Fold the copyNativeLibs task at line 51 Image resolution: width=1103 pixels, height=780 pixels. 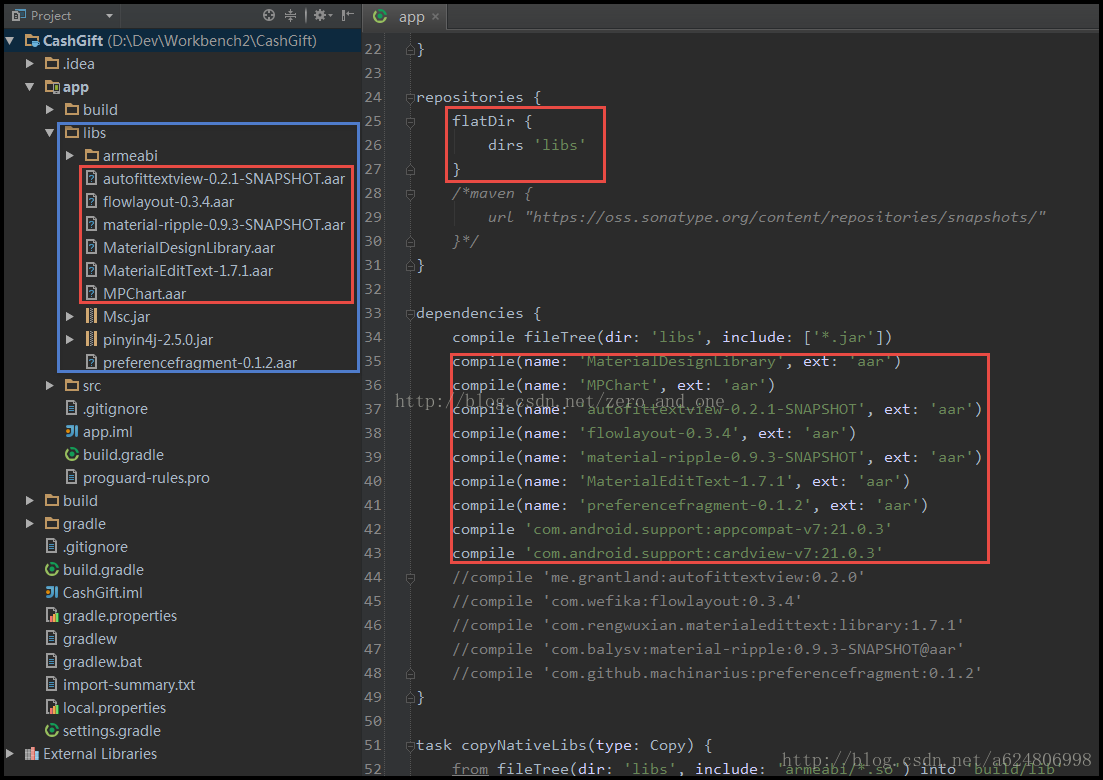[410, 746]
